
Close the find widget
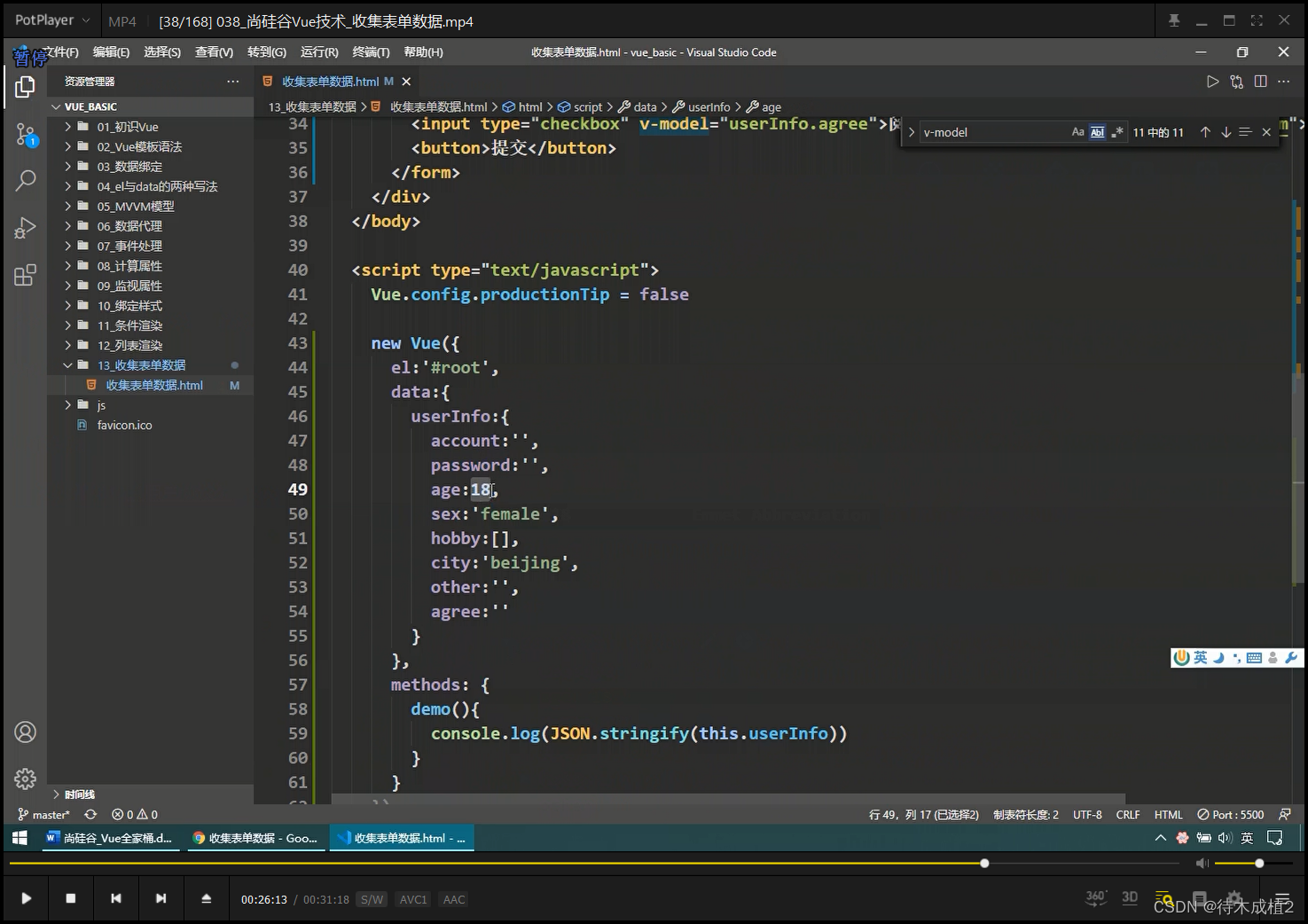tap(1266, 132)
